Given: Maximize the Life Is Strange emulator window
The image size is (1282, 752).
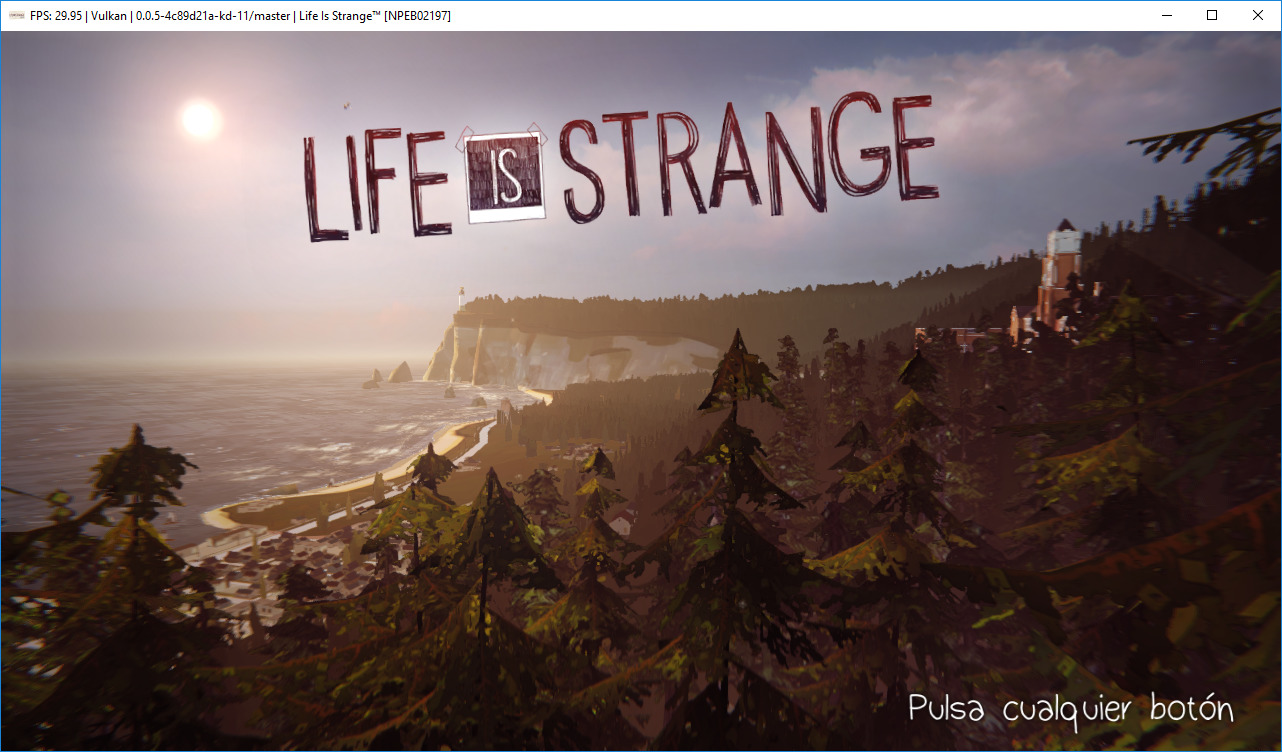Looking at the screenshot, I should [x=1212, y=15].
